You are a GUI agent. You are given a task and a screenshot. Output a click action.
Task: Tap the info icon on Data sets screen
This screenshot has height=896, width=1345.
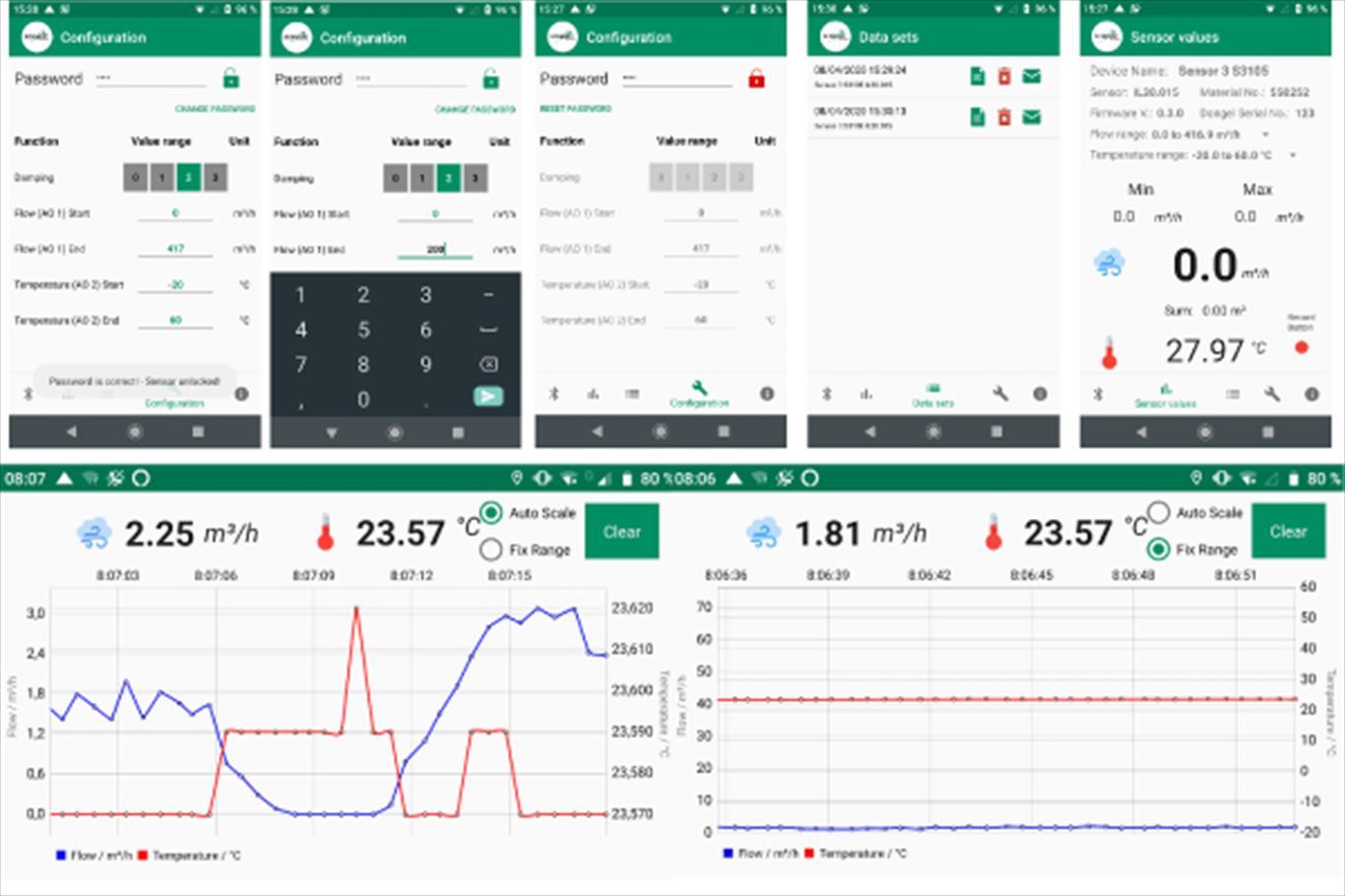coord(1040,394)
